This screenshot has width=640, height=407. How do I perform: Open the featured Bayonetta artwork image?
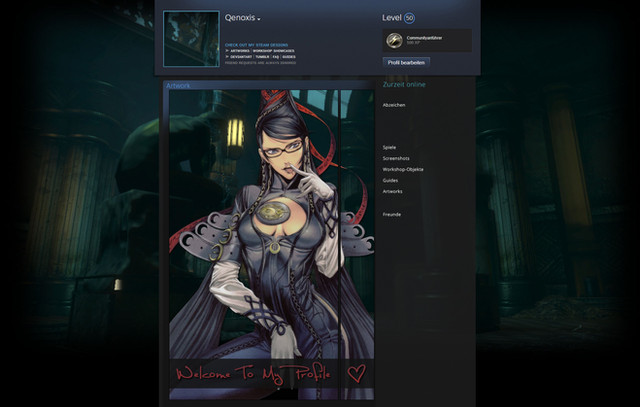pos(254,244)
